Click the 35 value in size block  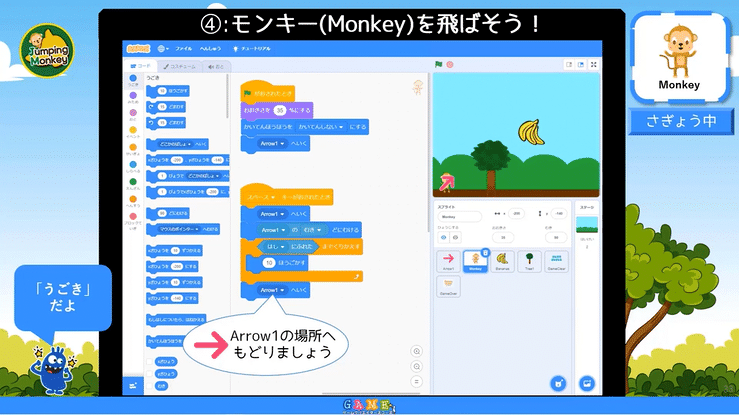(279, 110)
